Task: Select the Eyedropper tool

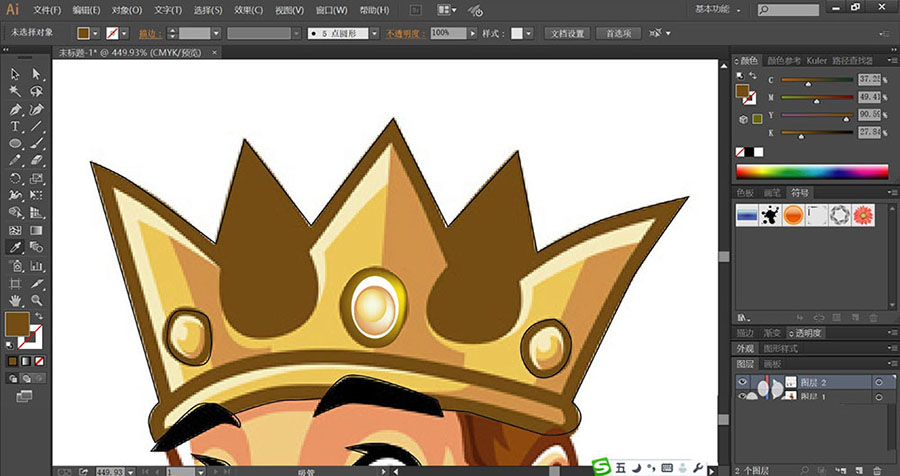Action: pos(15,247)
